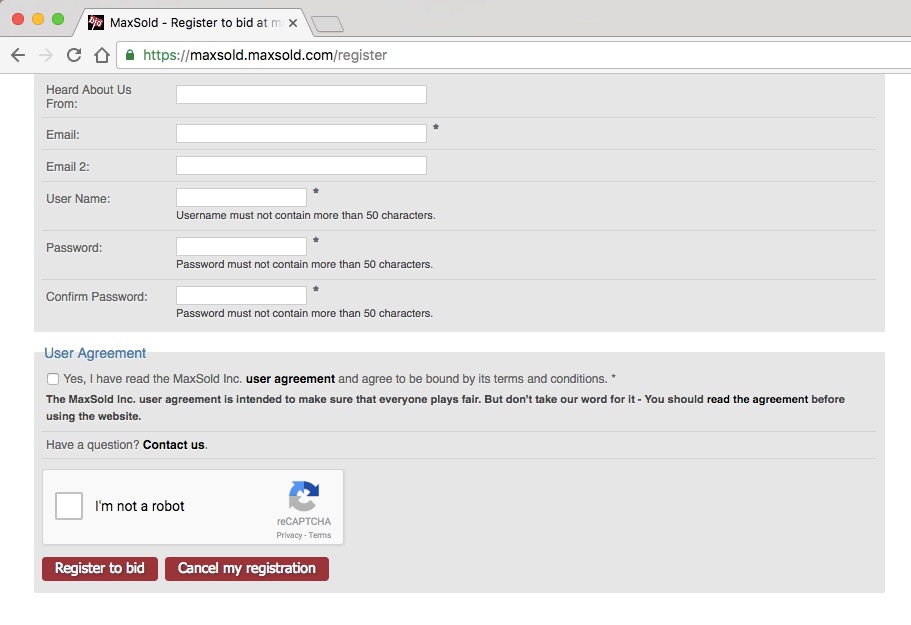Click the 'I'm not a robot' text

139,506
